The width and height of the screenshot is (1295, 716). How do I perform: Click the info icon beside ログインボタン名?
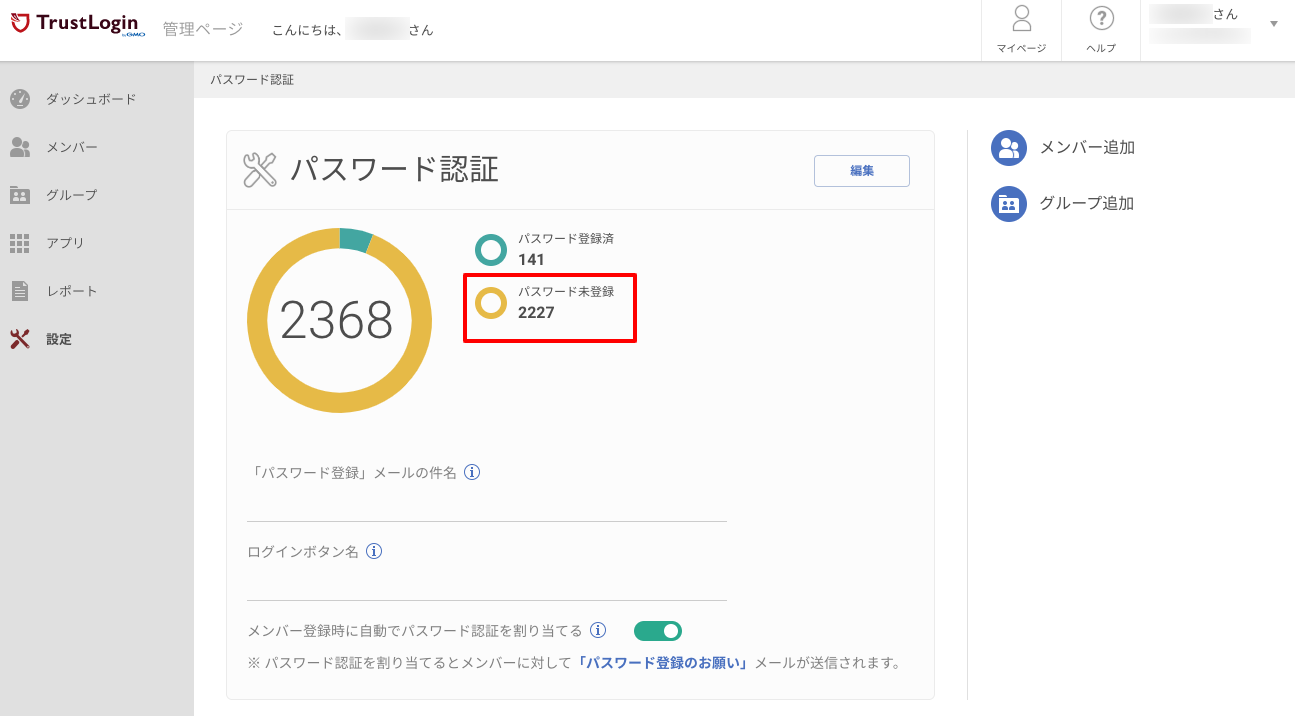click(x=374, y=551)
